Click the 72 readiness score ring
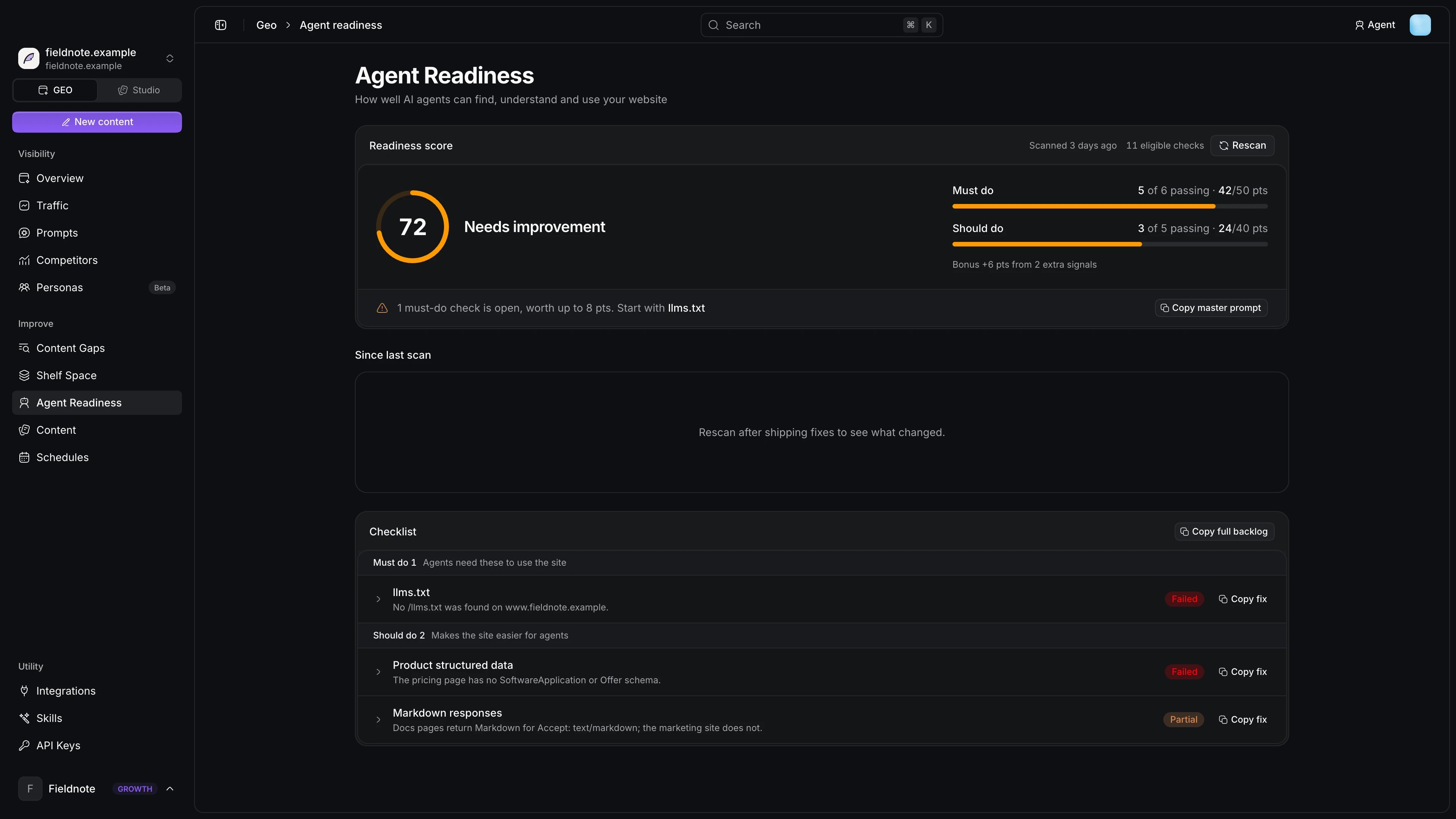 (413, 227)
